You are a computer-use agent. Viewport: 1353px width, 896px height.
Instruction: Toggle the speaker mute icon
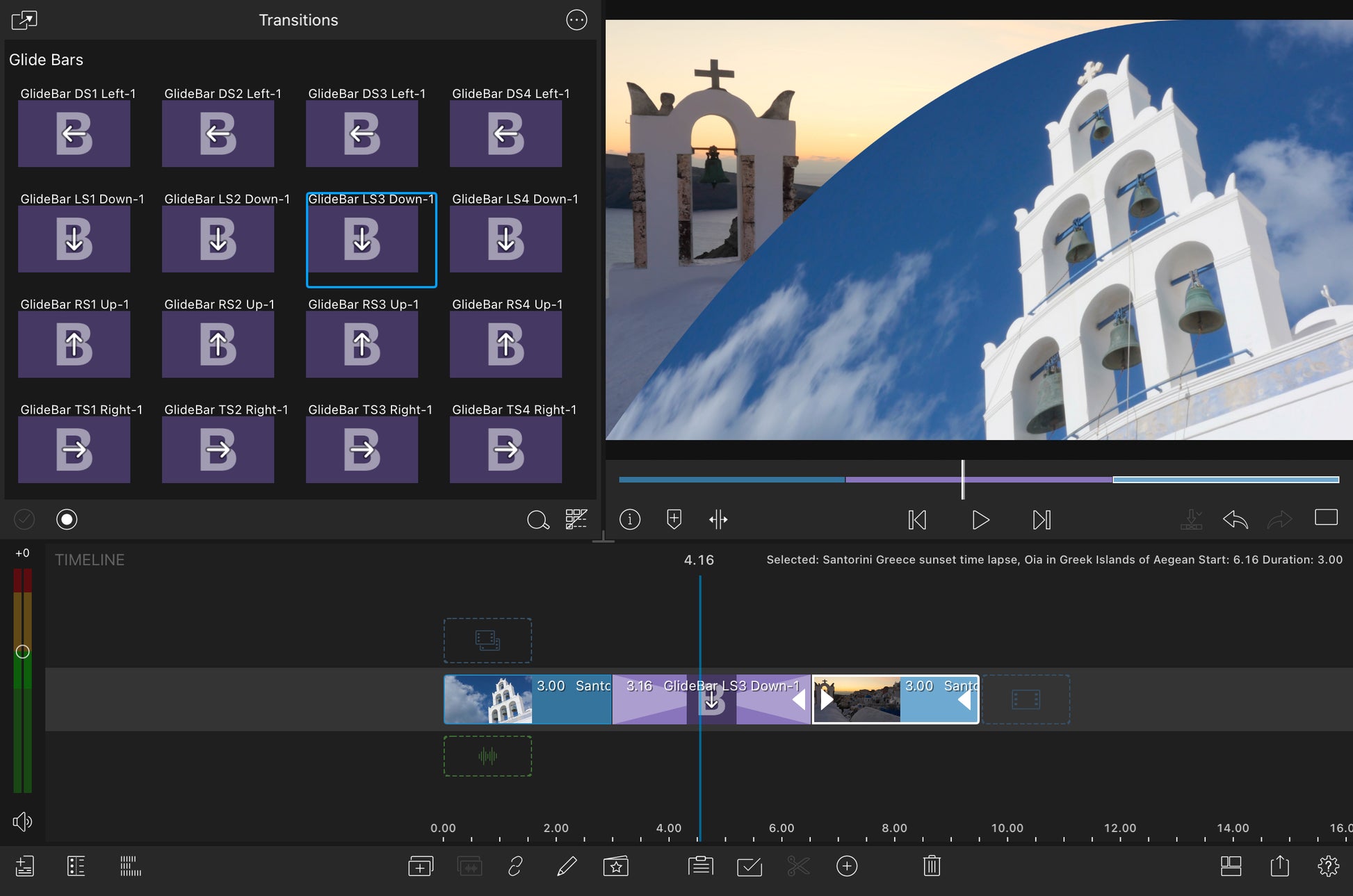[22, 822]
